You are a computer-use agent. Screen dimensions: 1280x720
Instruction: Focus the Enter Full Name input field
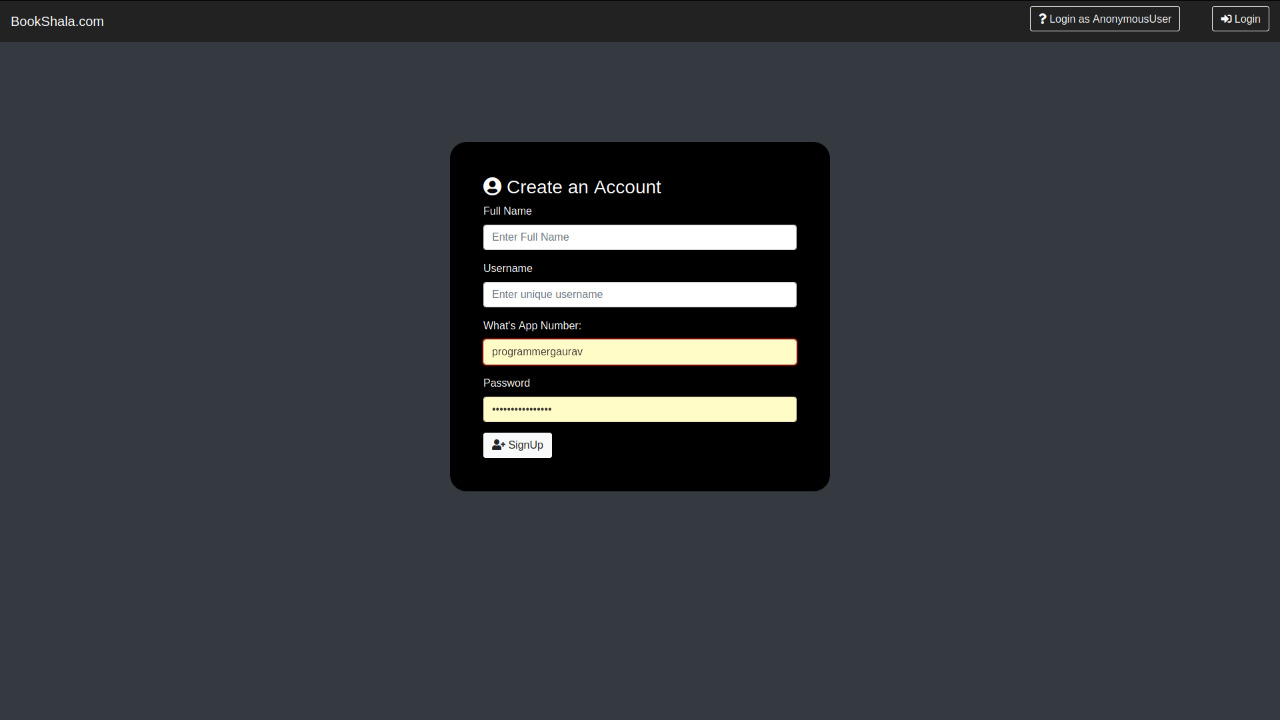(x=640, y=237)
